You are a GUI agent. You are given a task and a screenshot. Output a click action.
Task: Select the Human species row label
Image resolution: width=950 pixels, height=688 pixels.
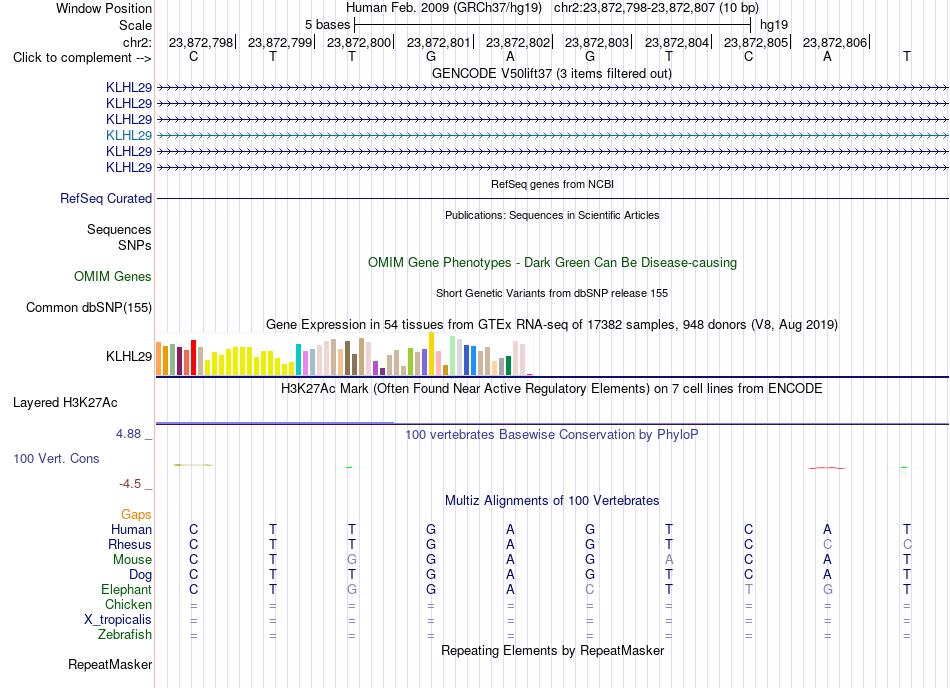131,529
